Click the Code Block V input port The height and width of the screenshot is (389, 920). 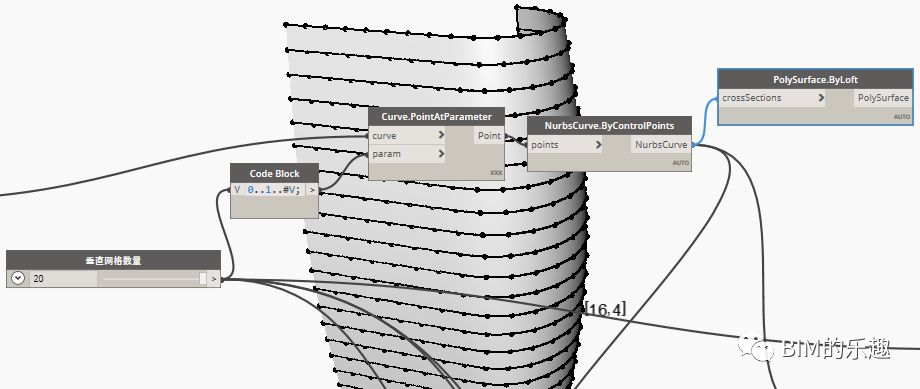coord(237,190)
